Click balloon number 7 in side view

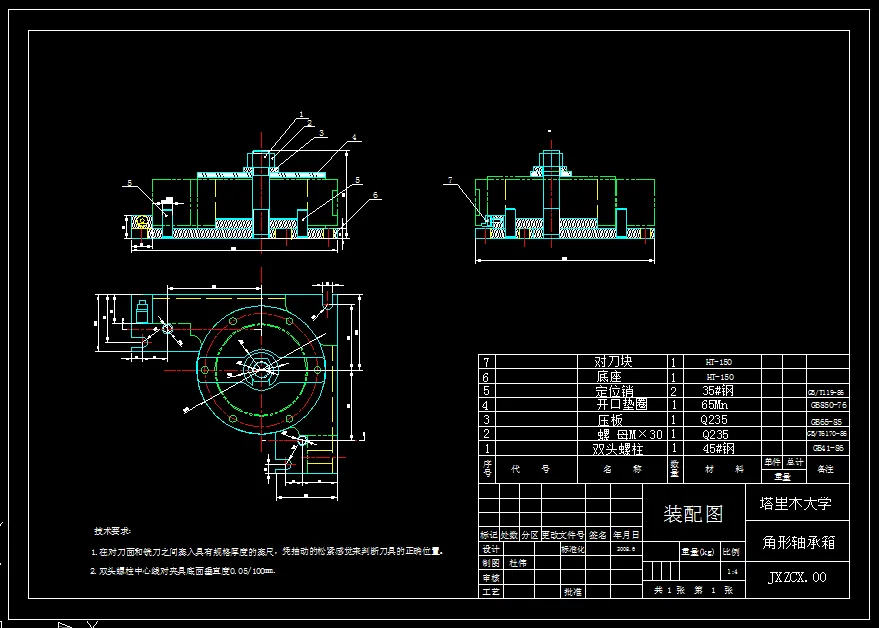(x=450, y=180)
